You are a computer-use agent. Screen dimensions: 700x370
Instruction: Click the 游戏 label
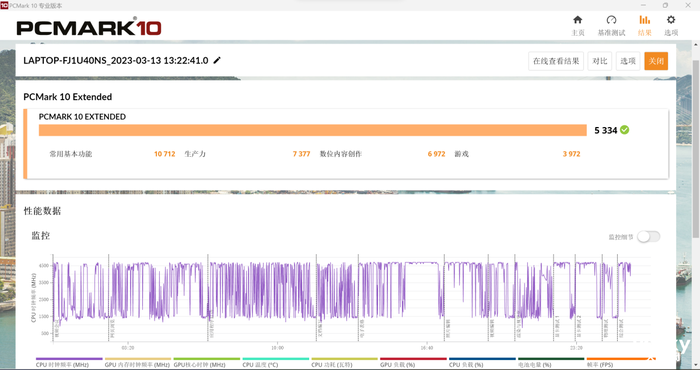coord(462,154)
